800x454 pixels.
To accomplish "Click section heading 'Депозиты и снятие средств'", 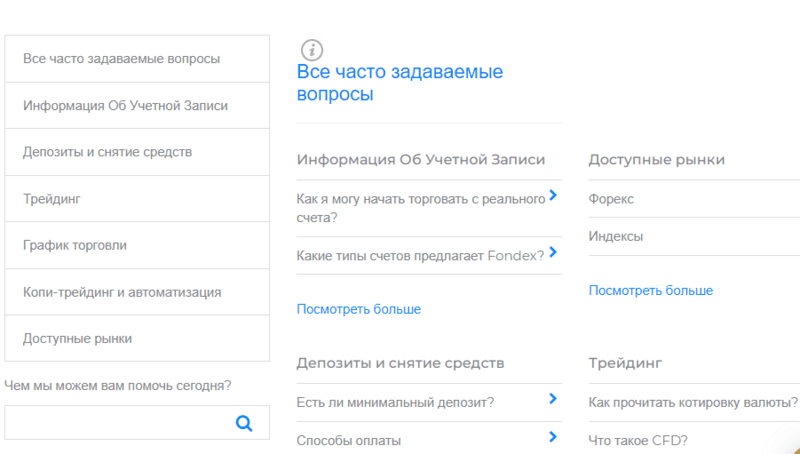I will (401, 363).
